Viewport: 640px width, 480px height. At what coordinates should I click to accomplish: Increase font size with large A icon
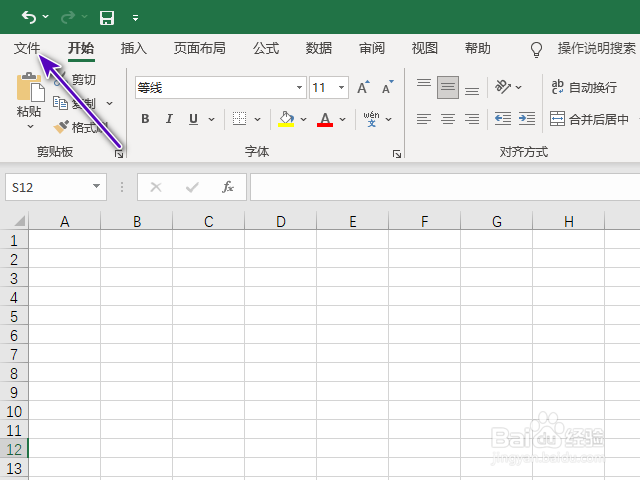point(363,87)
